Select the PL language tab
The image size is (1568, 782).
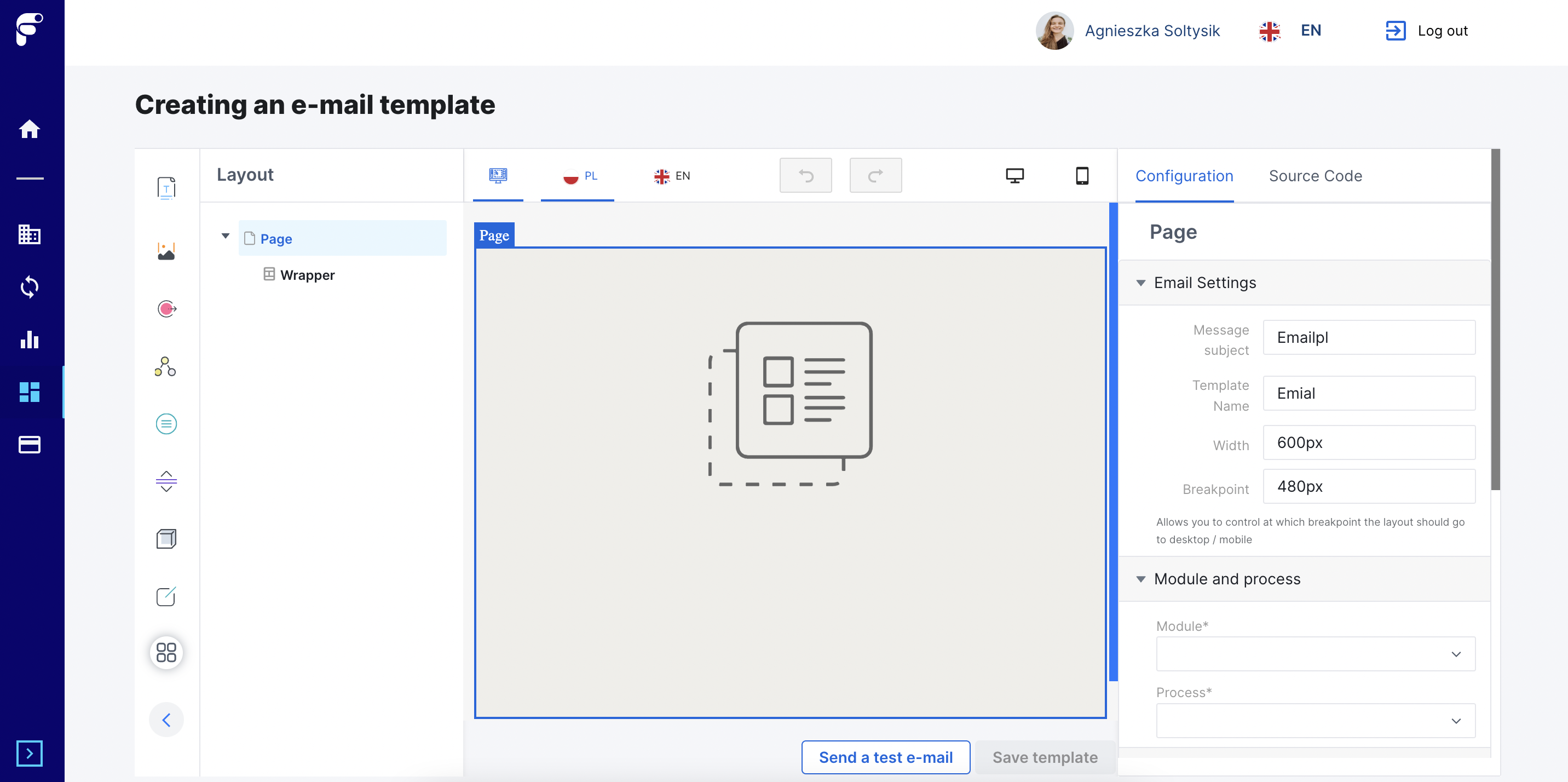(579, 176)
